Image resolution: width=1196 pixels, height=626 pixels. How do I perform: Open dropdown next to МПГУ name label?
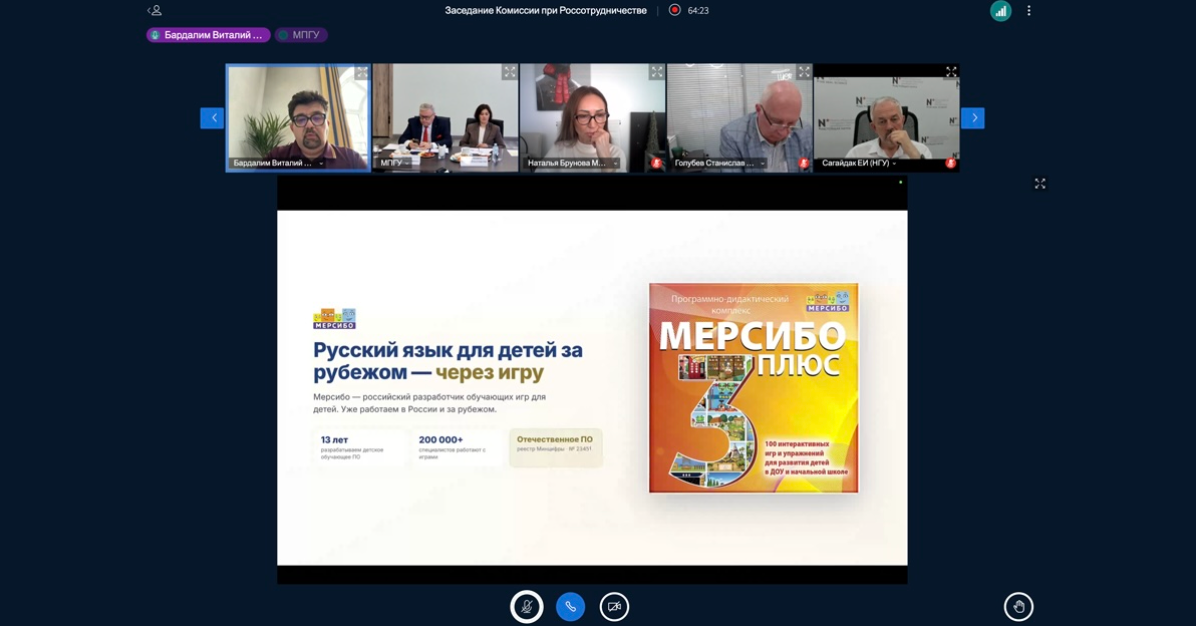(408, 163)
